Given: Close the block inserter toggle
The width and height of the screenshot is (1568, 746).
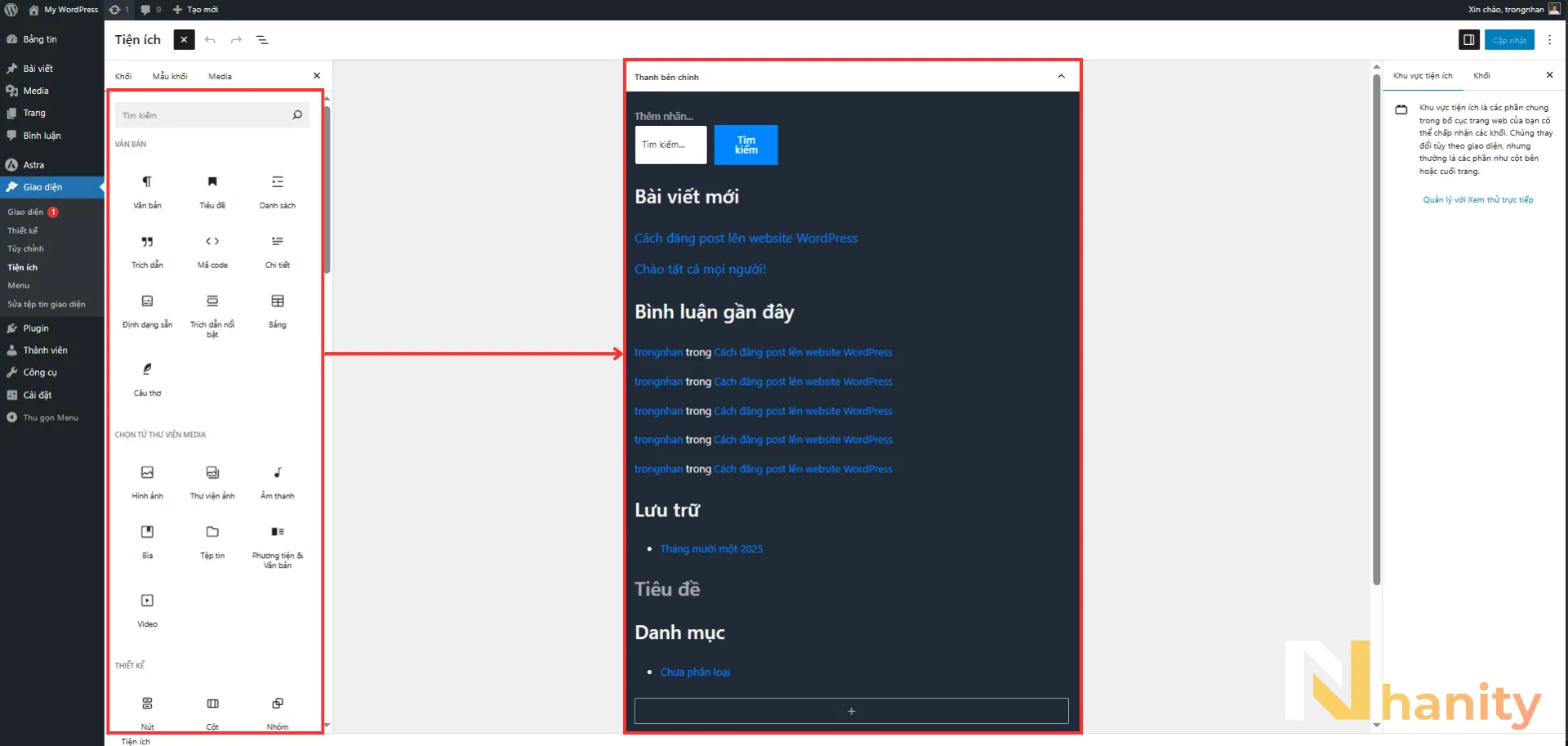Looking at the screenshot, I should [184, 40].
